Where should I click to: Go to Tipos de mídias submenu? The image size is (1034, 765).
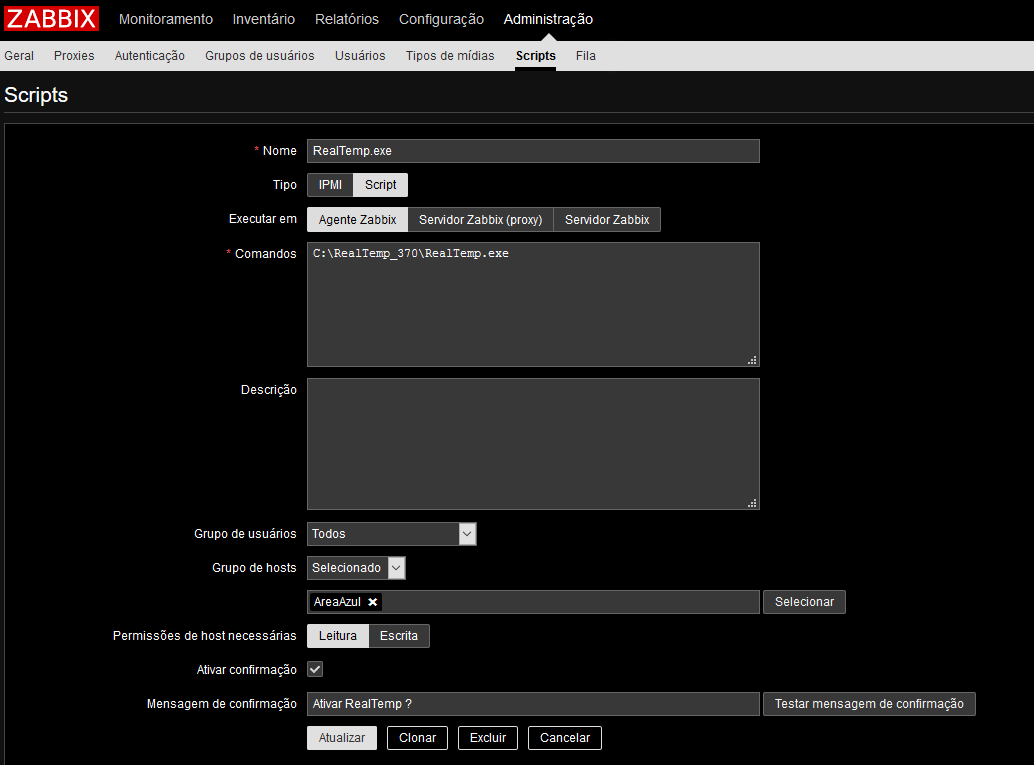coord(450,55)
